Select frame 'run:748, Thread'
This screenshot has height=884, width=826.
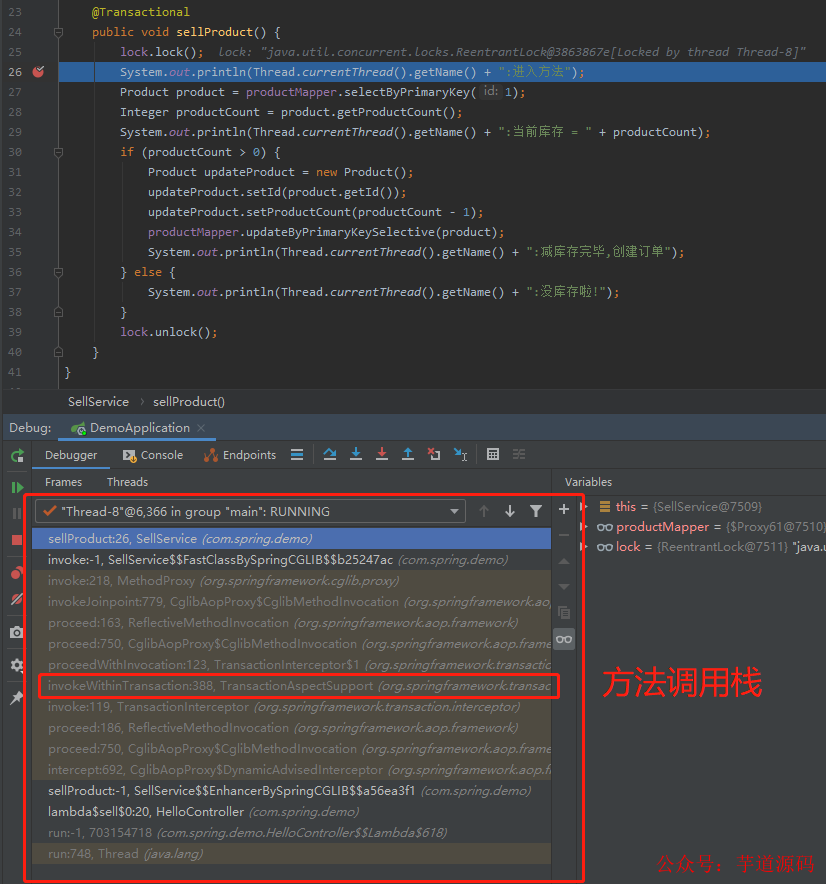coord(291,854)
